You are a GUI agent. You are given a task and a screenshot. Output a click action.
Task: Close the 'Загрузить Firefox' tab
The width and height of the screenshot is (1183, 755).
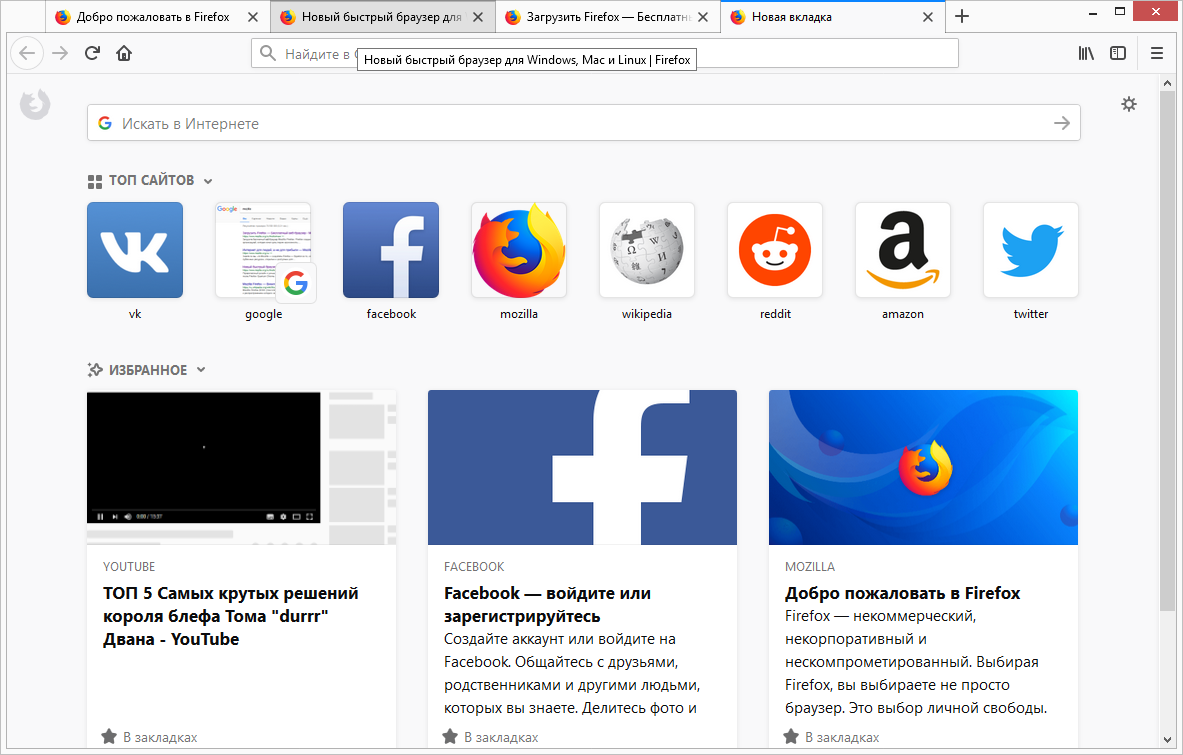(x=703, y=17)
